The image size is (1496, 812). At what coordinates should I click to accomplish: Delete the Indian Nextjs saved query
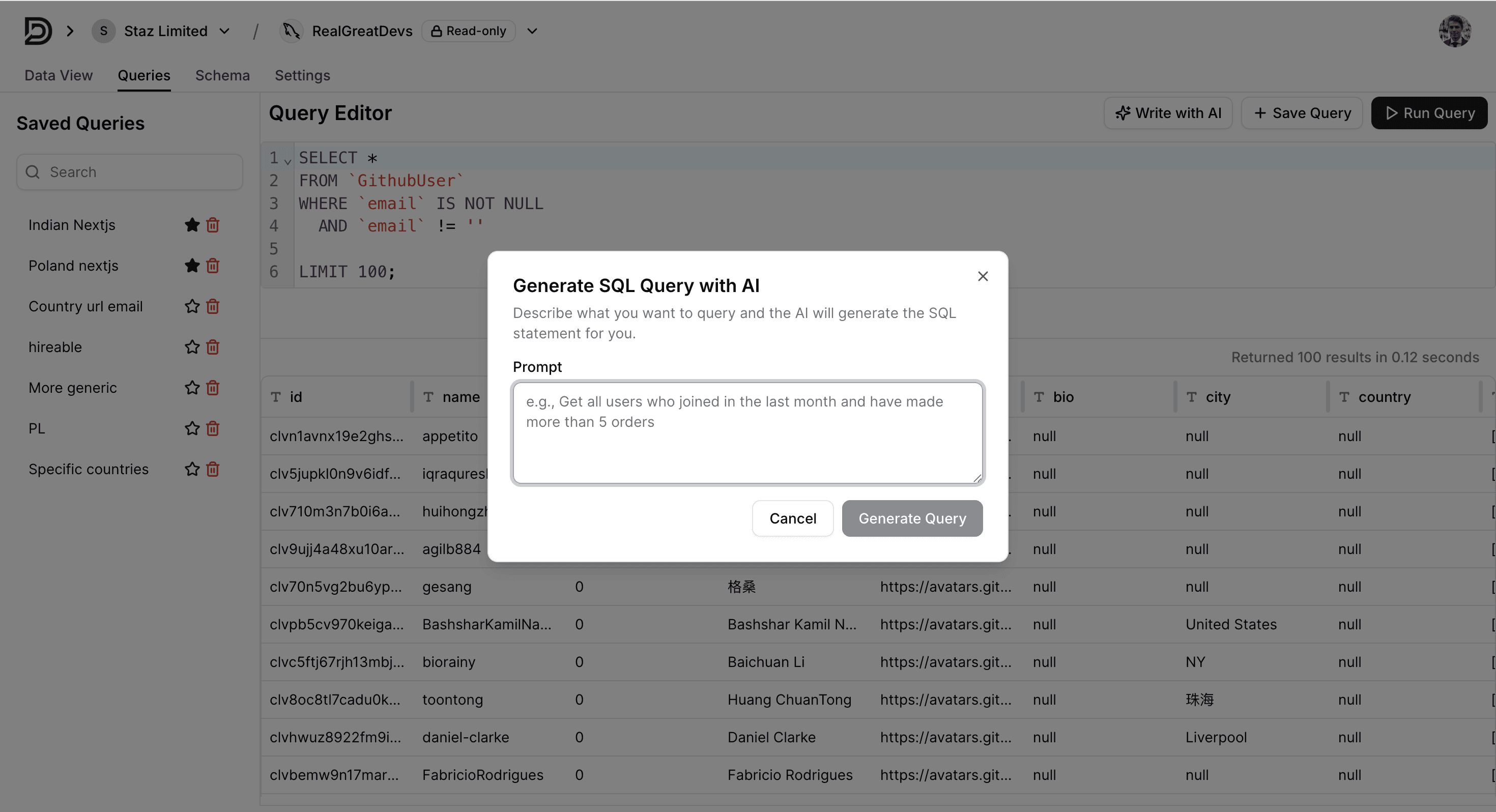[x=213, y=225]
